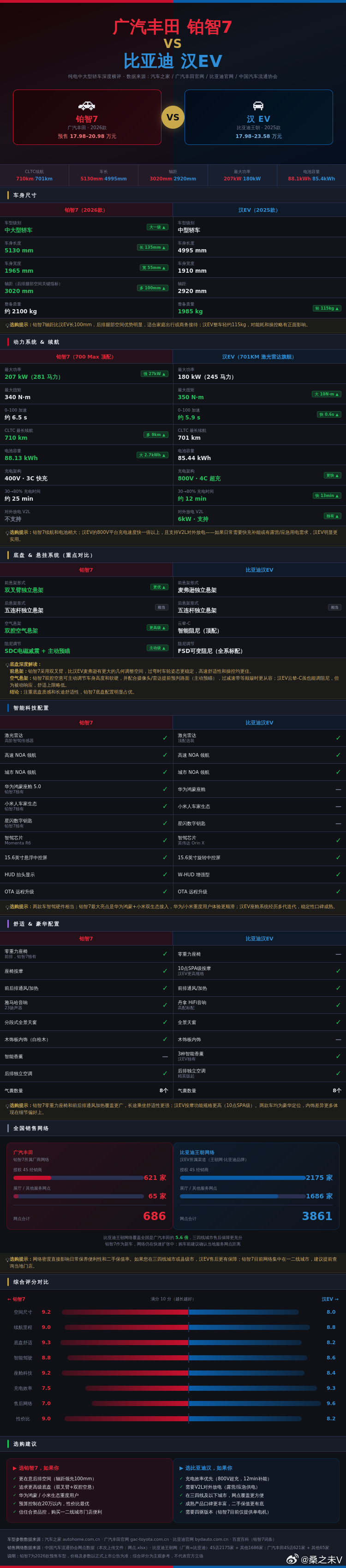Click the 大一级 badge beside 中大型轿车
Viewport: 346px width, 1568px height.
click(157, 227)
